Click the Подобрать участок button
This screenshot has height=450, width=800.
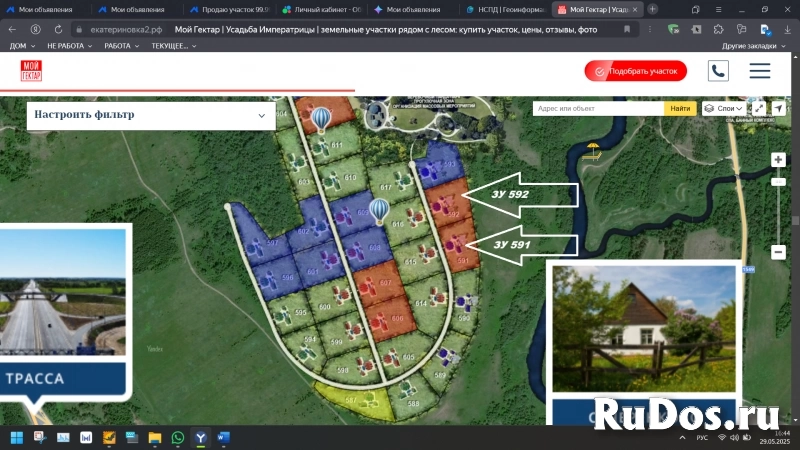(636, 71)
